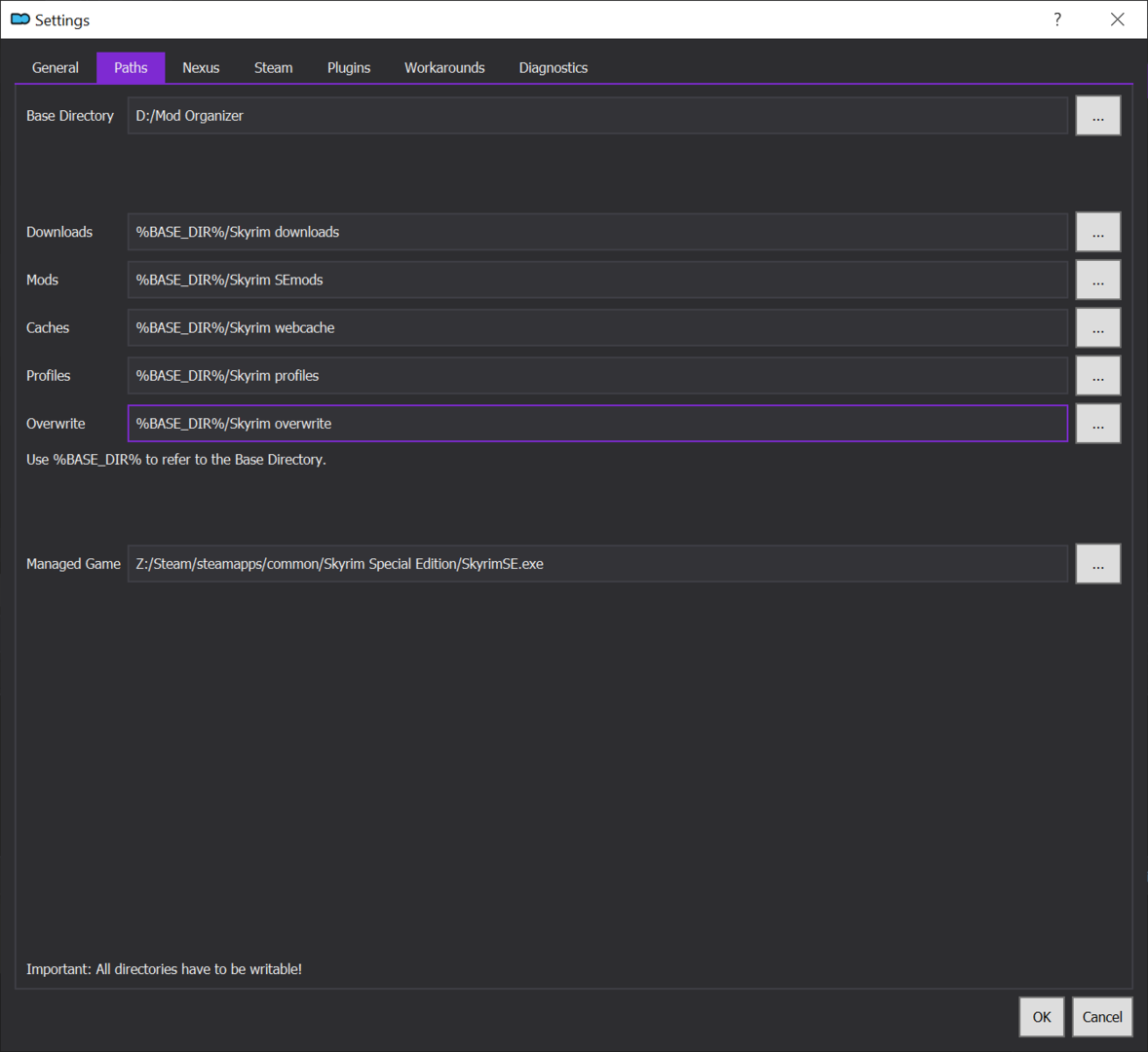This screenshot has height=1052, width=1148.
Task: Click the Managed Game path field
Action: (x=597, y=563)
